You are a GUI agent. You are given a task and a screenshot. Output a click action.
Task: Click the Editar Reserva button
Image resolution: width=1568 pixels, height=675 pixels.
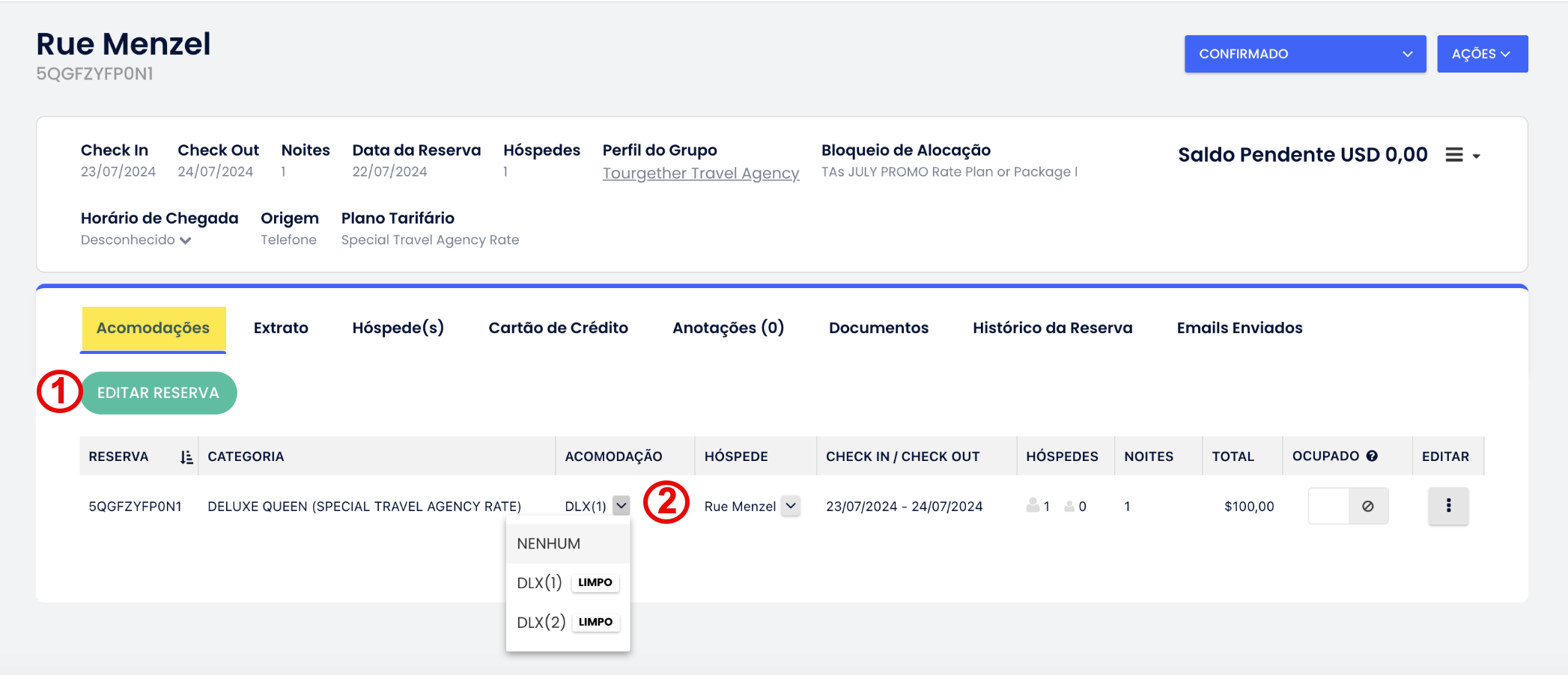point(158,393)
